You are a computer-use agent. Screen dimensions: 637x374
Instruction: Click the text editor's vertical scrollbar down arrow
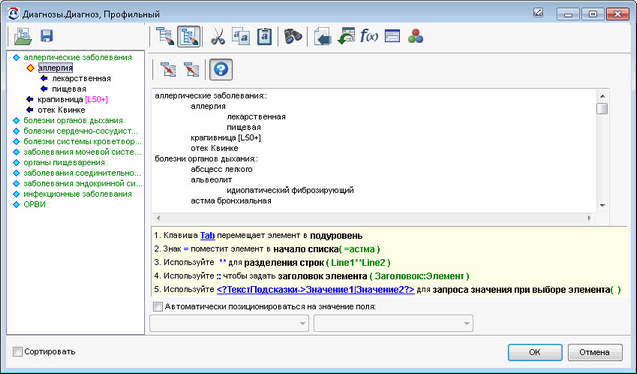point(602,205)
